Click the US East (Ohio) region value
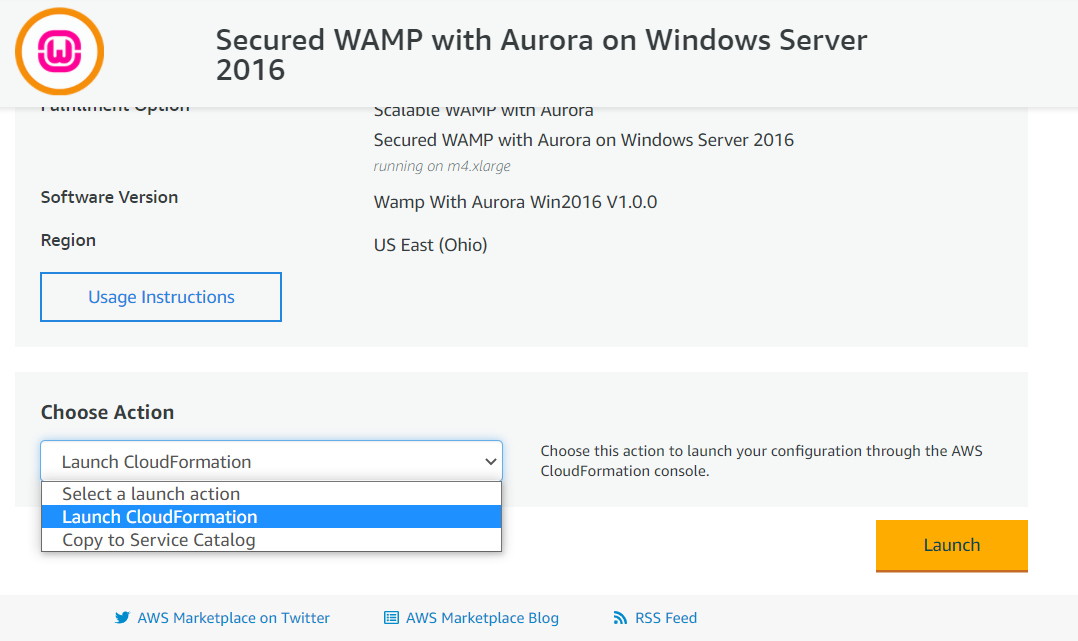Image resolution: width=1078 pixels, height=641 pixels. (x=430, y=245)
